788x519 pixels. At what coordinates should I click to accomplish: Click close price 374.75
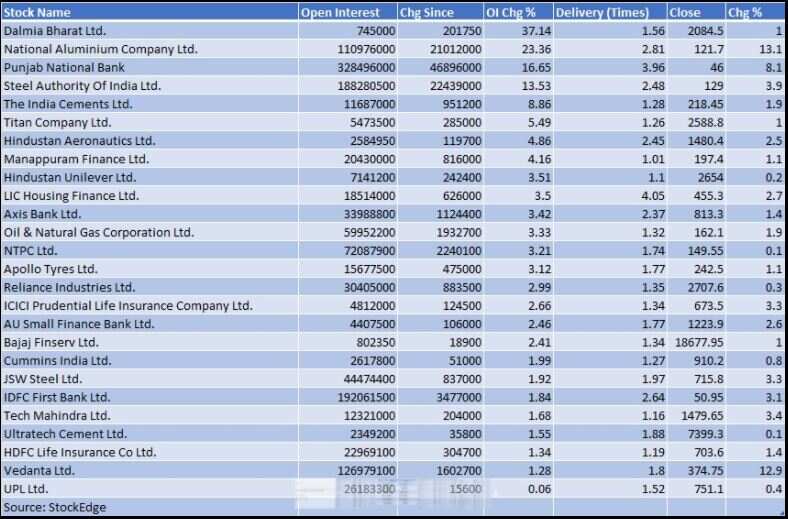[706, 471]
